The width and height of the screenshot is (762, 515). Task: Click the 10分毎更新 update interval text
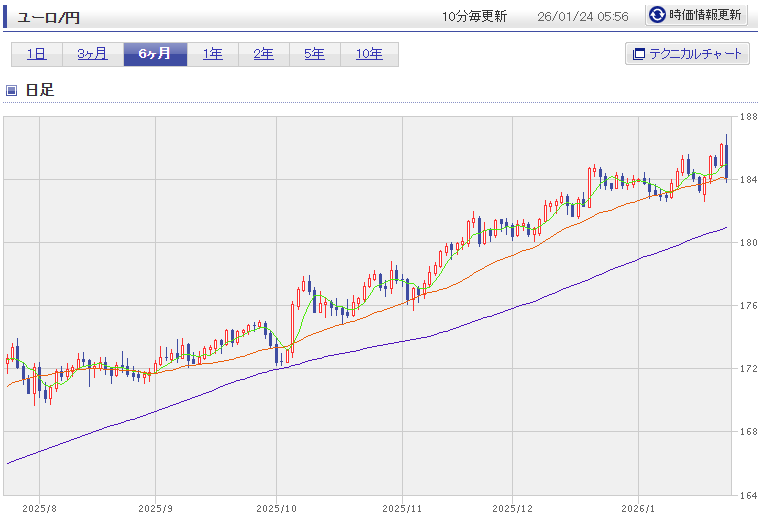[474, 16]
